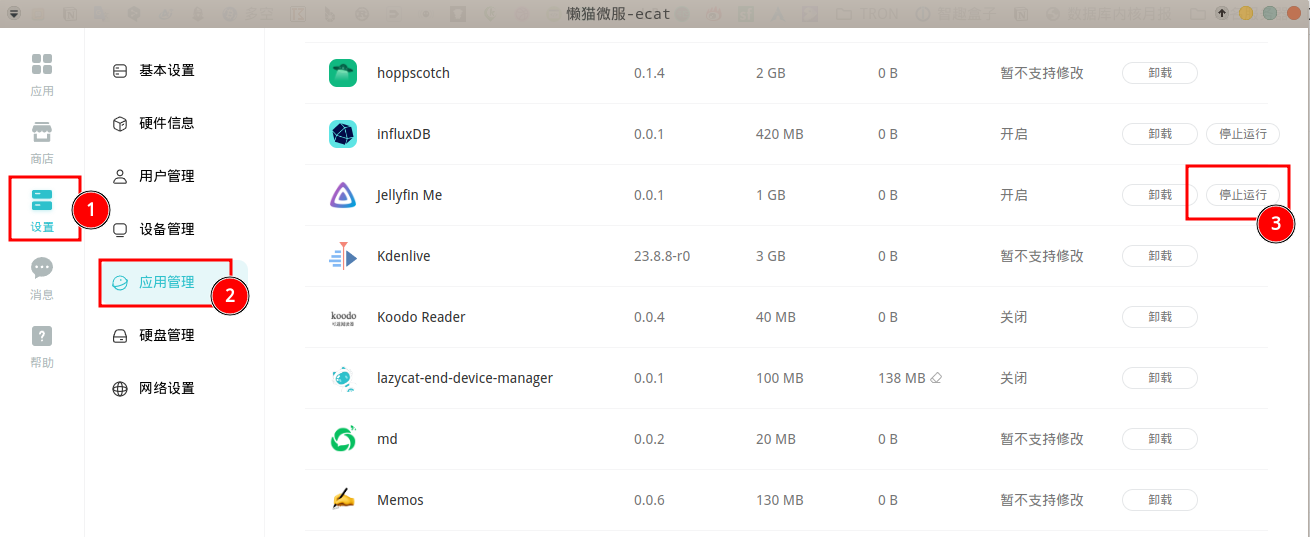
Task: Uninstall Kdenlive with its 卸载 button
Action: (x=1160, y=256)
